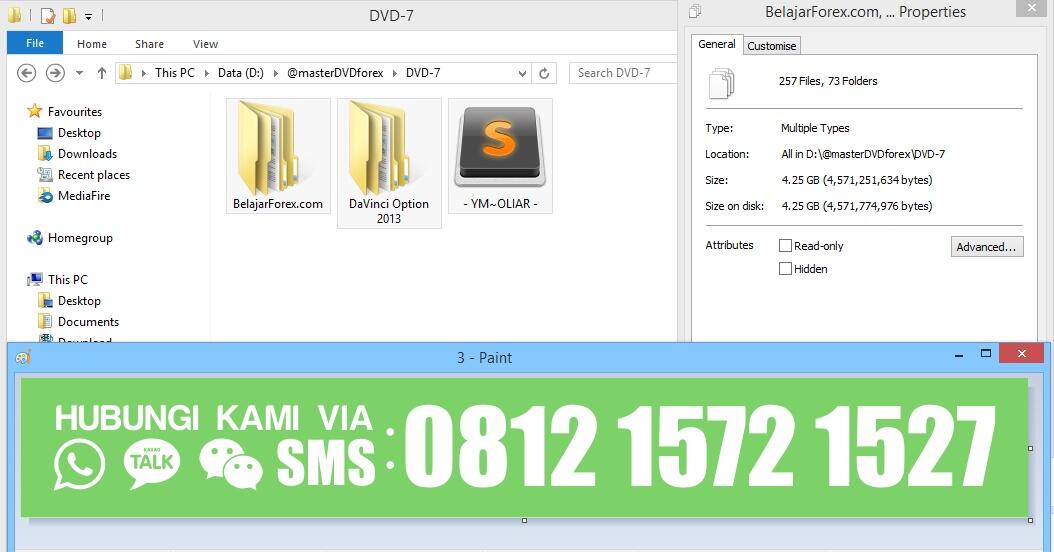Click @masterDVDforex in the address breadcrumb
1054x552 pixels.
point(335,73)
